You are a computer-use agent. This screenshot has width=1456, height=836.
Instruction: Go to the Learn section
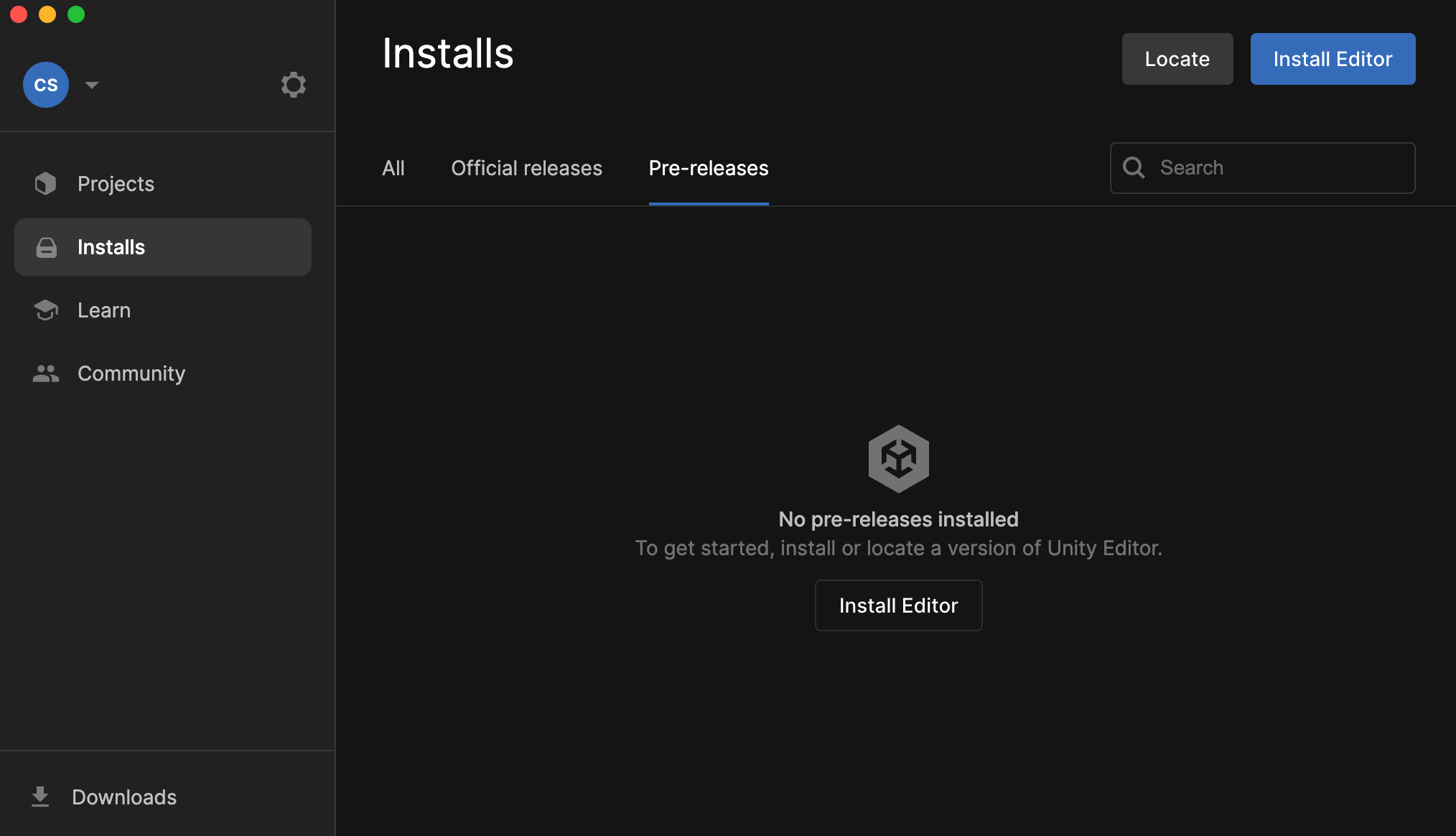163,310
